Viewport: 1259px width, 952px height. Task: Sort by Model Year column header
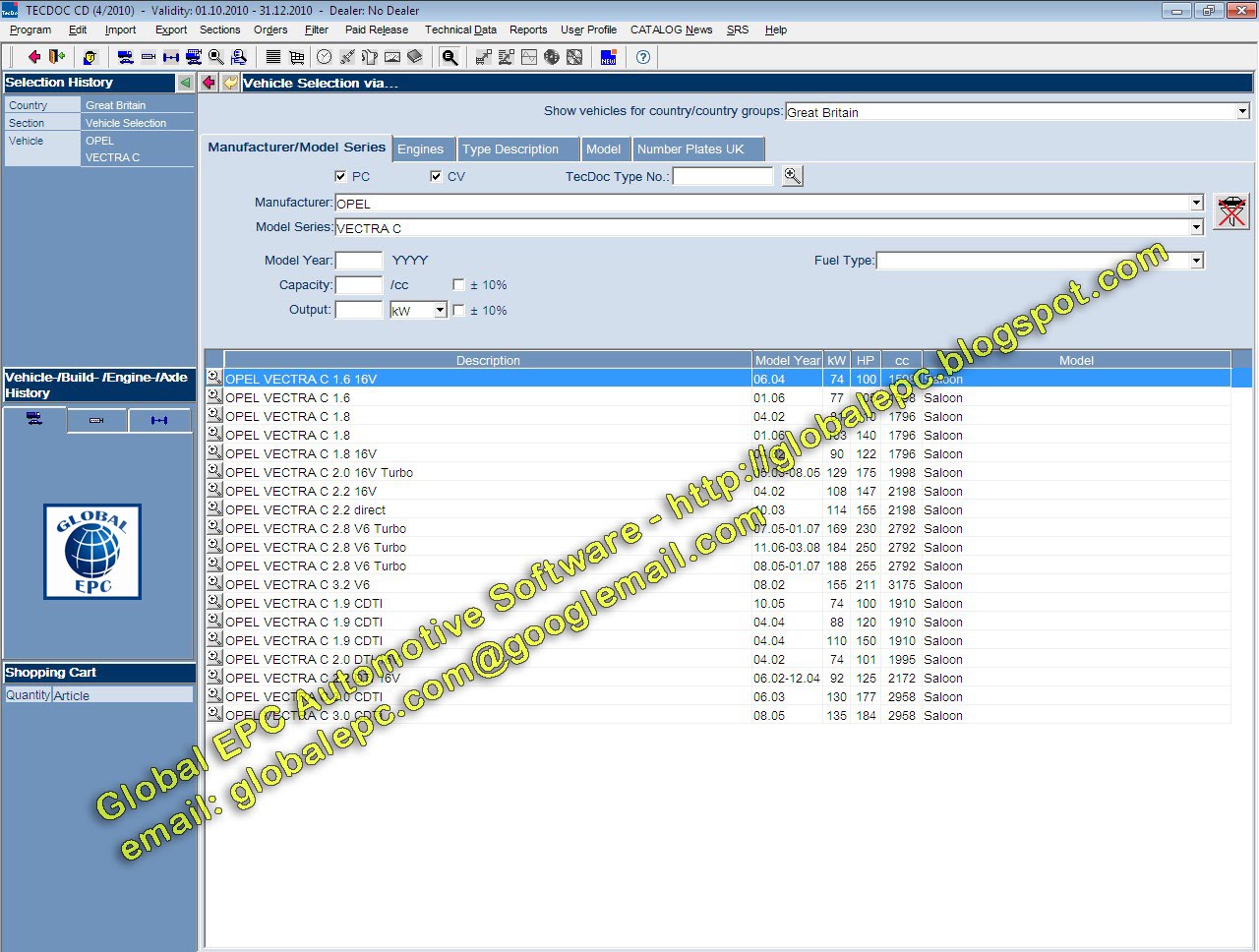[x=787, y=360]
